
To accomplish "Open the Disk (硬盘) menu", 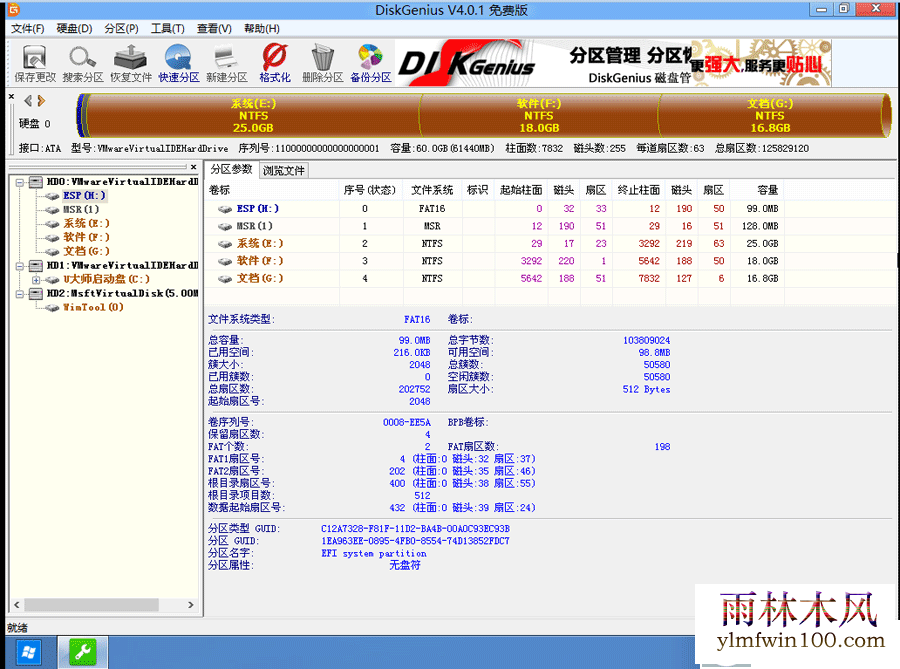I will 74,29.
